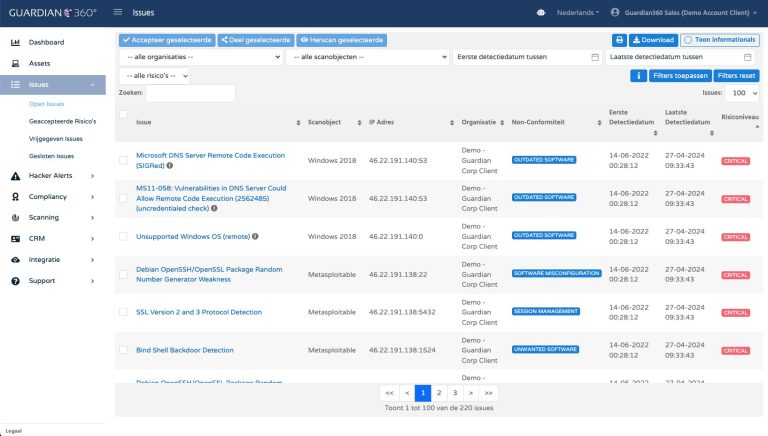Open Dashboard from the sidebar
Image resolution: width=768 pixels, height=436 pixels.
(x=47, y=43)
